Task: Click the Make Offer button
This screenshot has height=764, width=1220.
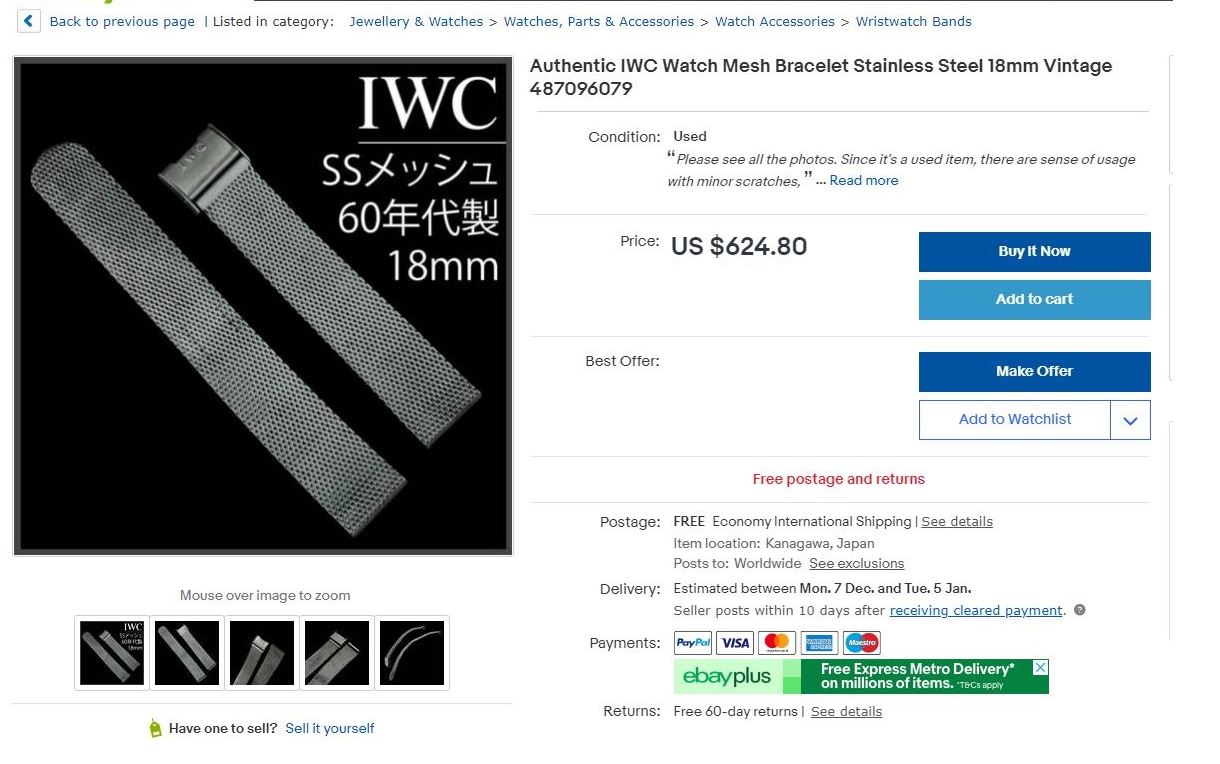Action: point(1034,371)
